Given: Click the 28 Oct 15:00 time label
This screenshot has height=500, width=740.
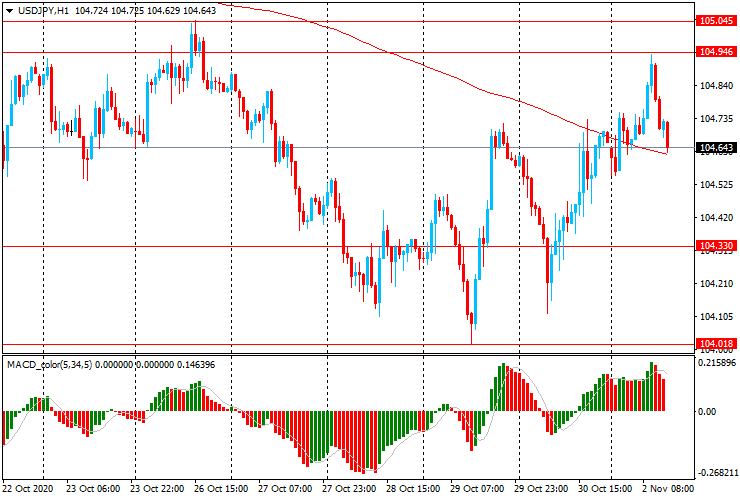Looking at the screenshot, I should [x=413, y=488].
